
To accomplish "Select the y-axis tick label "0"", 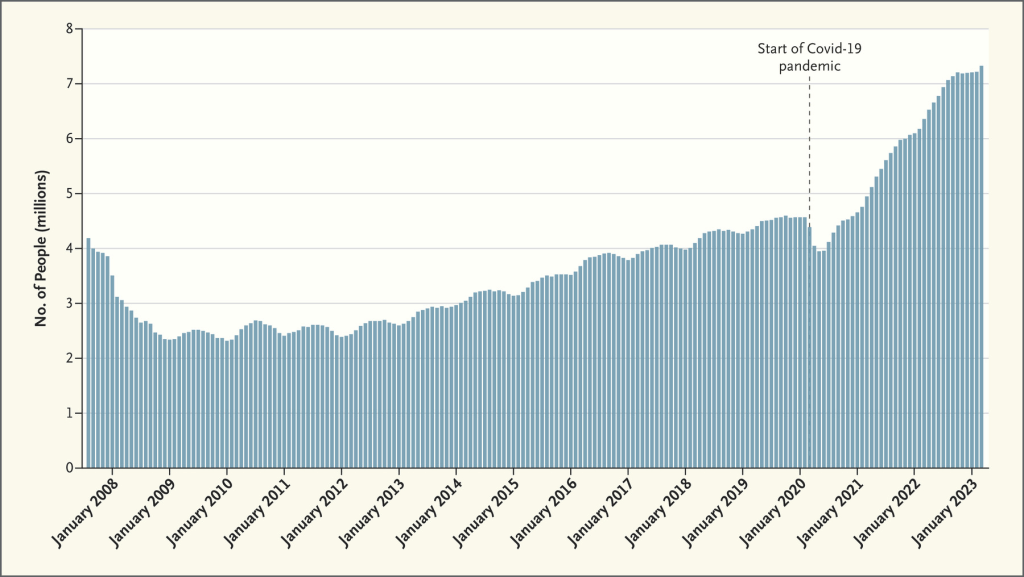I will [70, 468].
